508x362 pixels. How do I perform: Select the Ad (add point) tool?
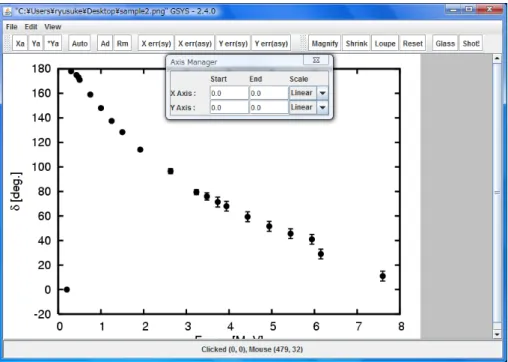(105, 43)
